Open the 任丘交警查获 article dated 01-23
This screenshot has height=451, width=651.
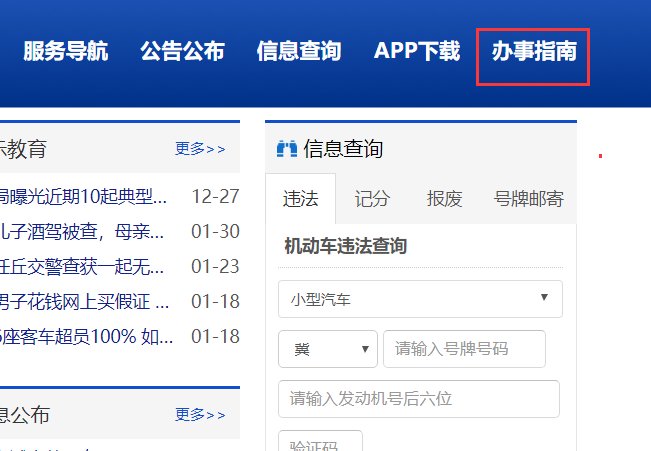click(82, 267)
